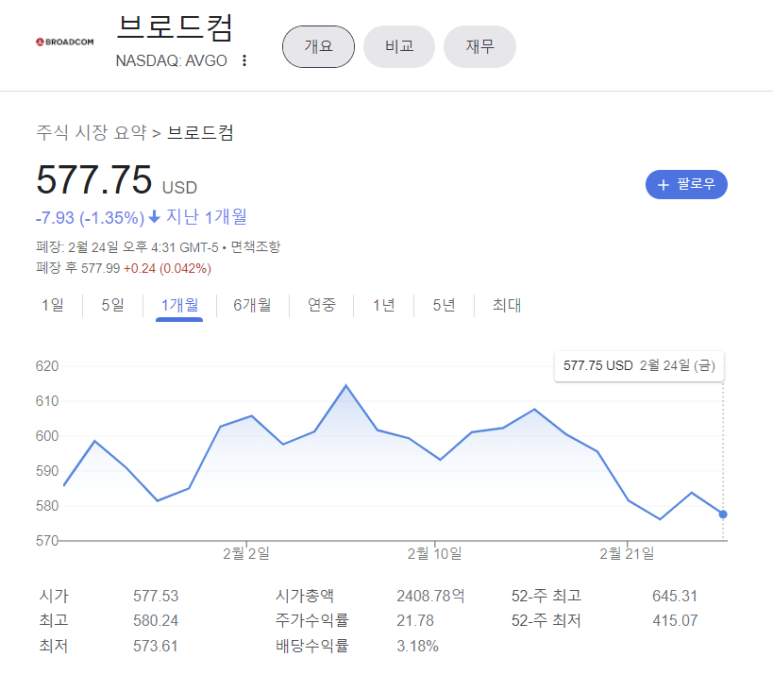Select the 1개월 chart range

pyautogui.click(x=179, y=305)
